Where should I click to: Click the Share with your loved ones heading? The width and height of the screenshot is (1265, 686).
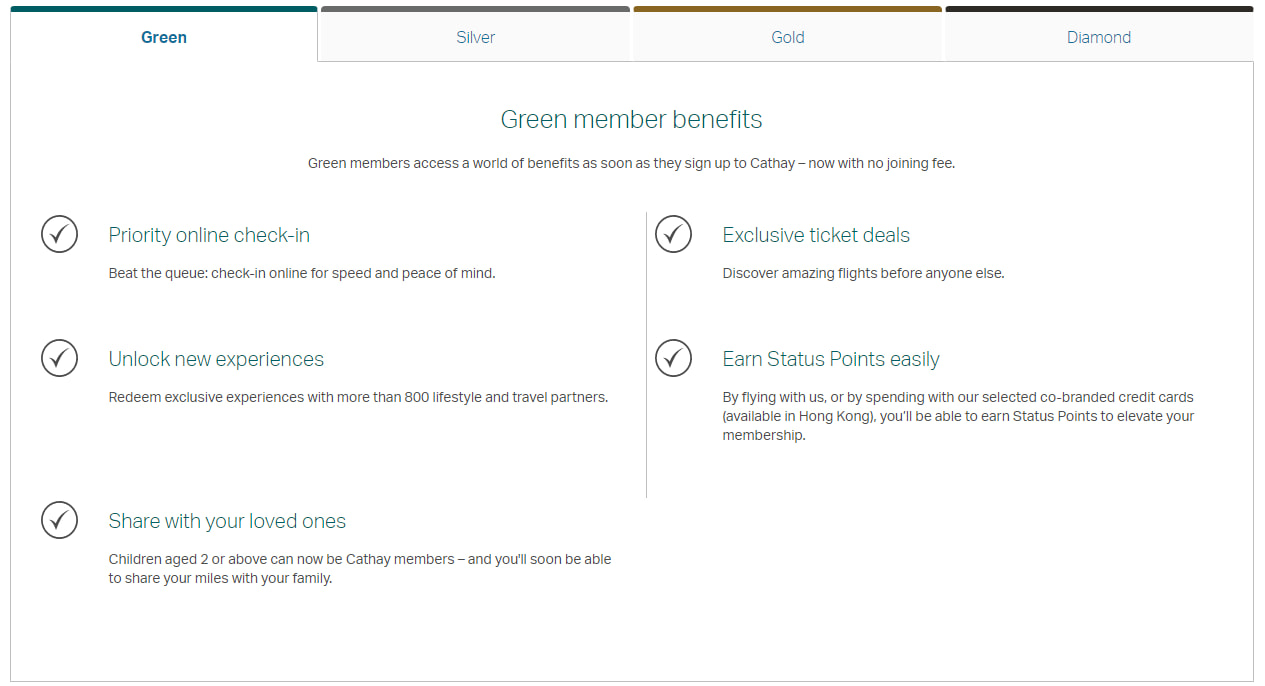[x=227, y=520]
